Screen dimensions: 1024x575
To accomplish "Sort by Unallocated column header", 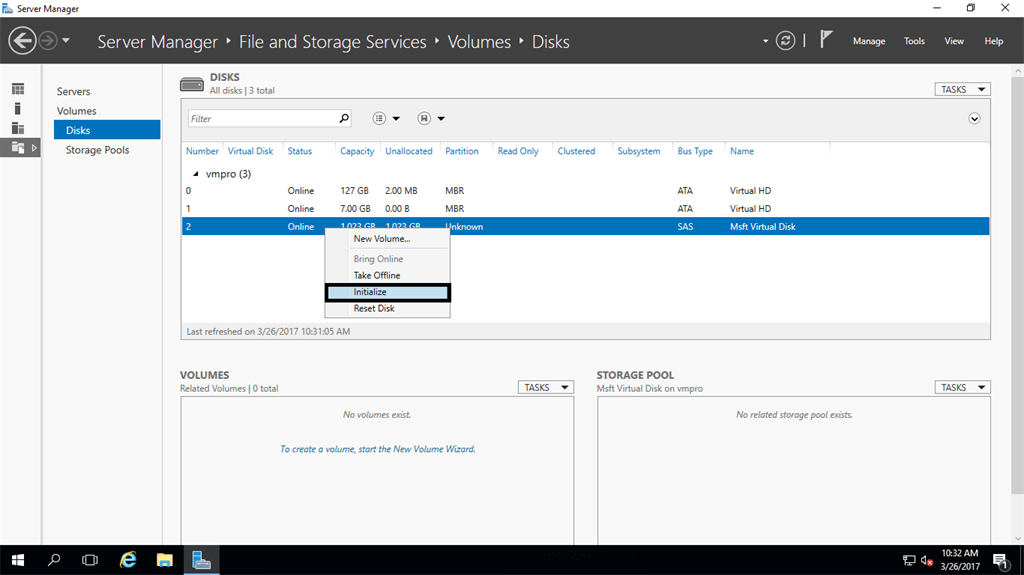I will 409,151.
